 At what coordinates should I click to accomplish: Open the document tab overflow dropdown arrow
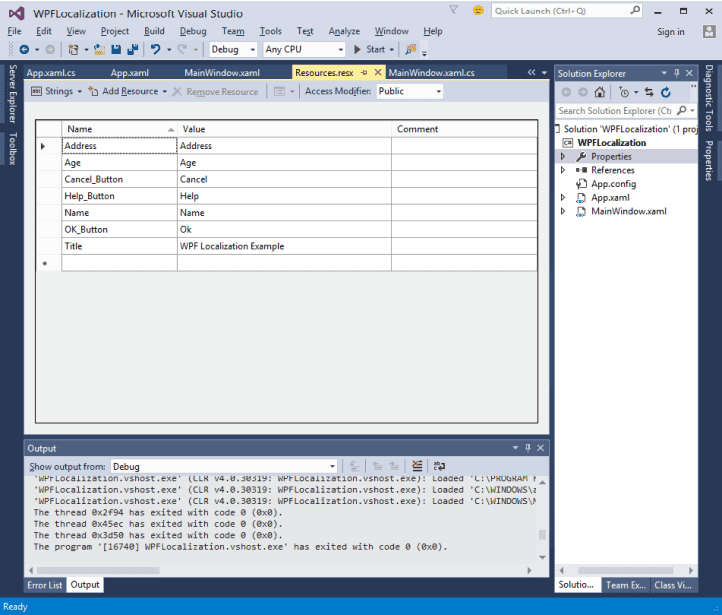tap(544, 73)
